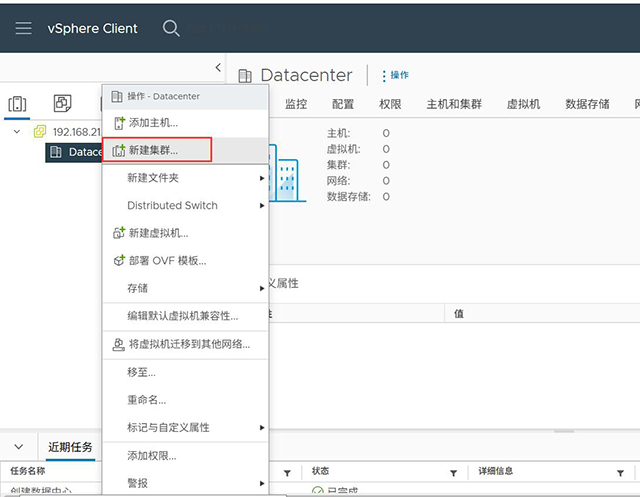Screen dimensions: 640x497
Task: Sort by 任务名称 column header
Action: point(28,471)
